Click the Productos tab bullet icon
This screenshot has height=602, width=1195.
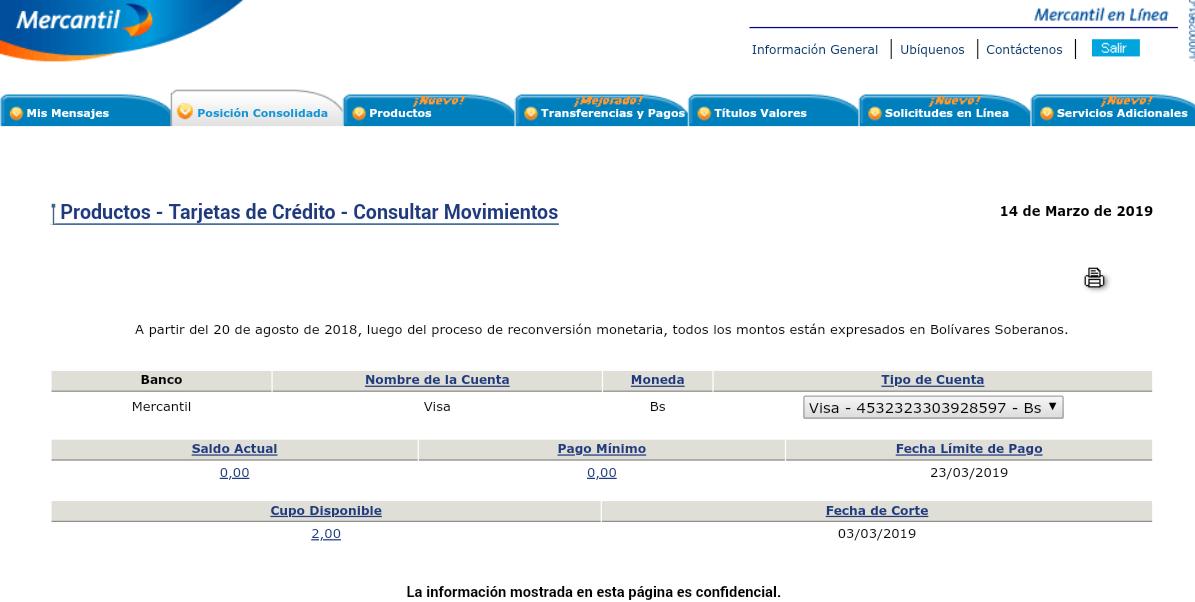click(359, 114)
